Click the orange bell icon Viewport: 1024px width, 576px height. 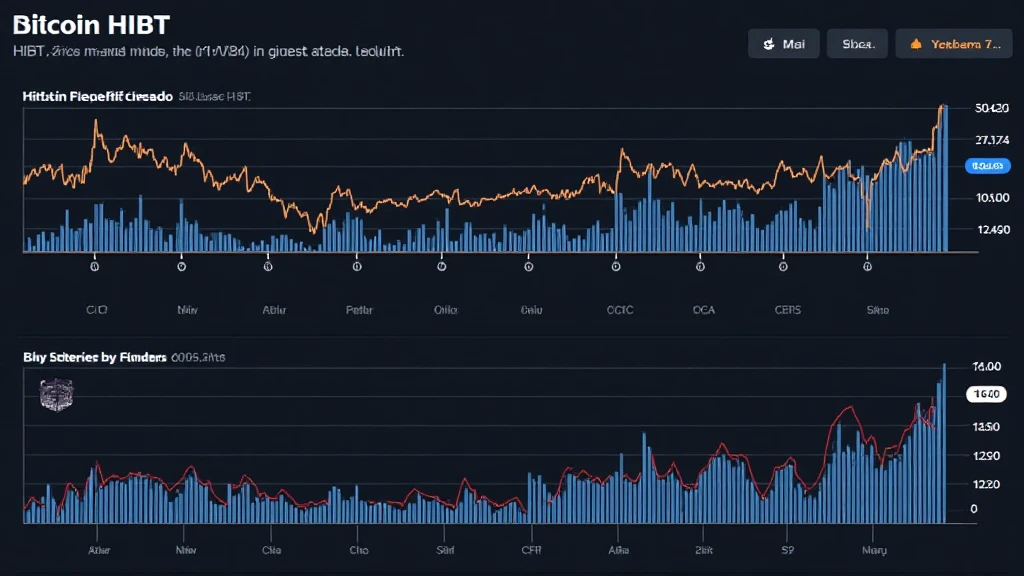click(916, 44)
